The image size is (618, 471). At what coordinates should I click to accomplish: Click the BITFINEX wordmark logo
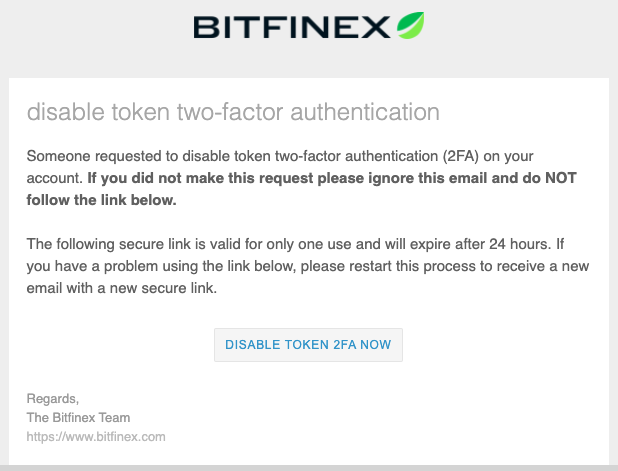coord(292,27)
